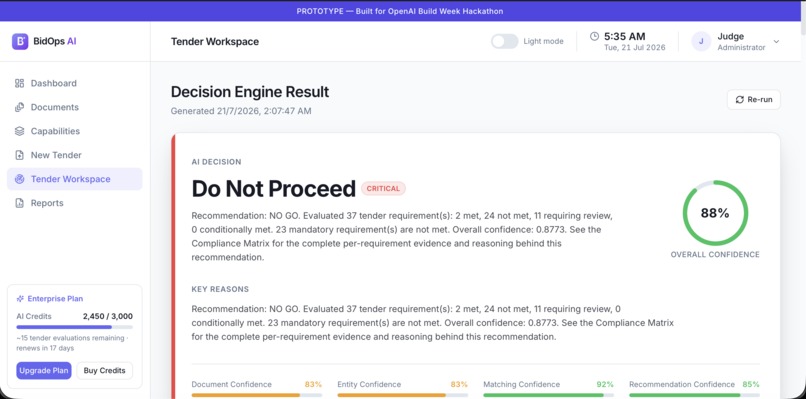Click the Buy Credits button
Screen dimensions: 806x399
[104, 371]
